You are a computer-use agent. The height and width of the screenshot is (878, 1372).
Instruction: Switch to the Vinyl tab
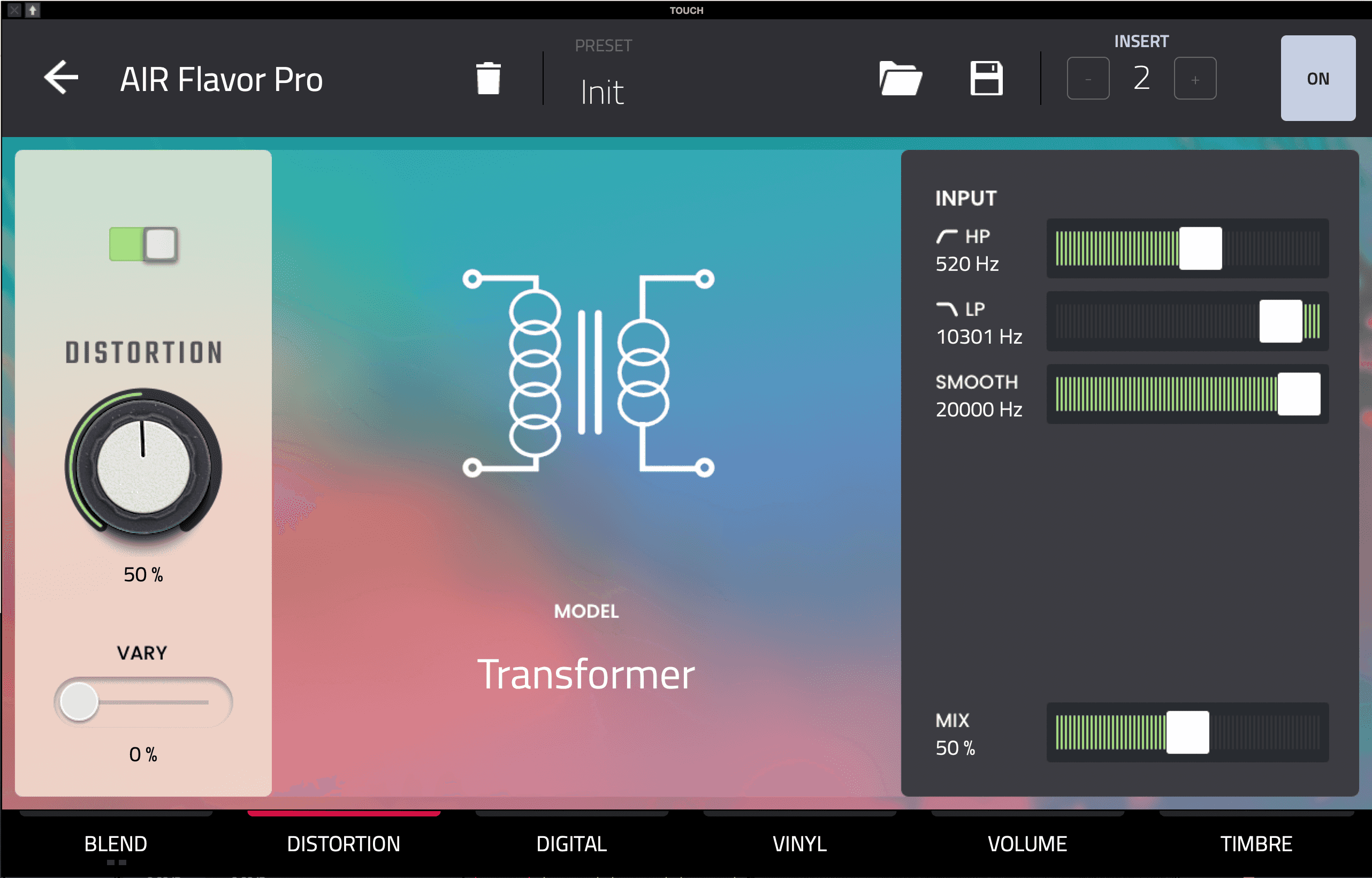point(799,843)
